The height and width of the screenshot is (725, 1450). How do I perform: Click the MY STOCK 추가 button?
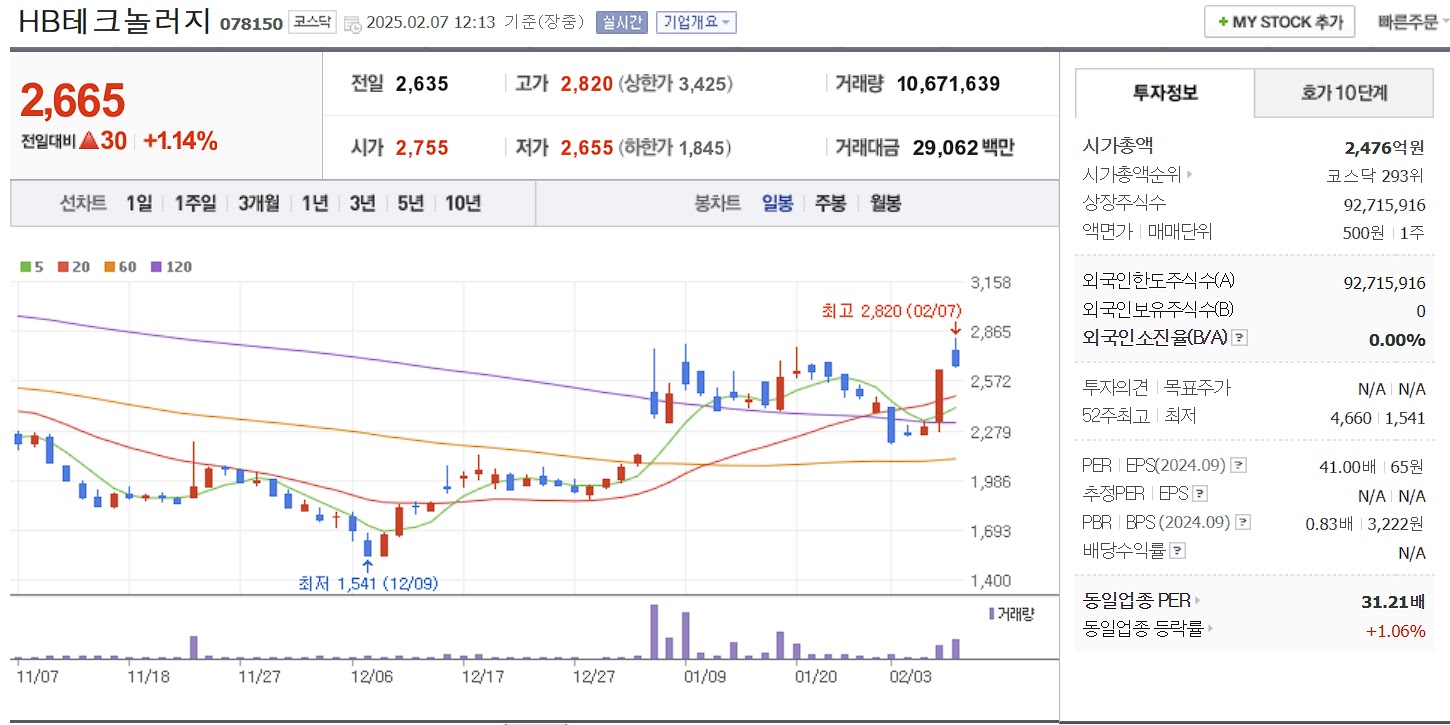point(1279,22)
